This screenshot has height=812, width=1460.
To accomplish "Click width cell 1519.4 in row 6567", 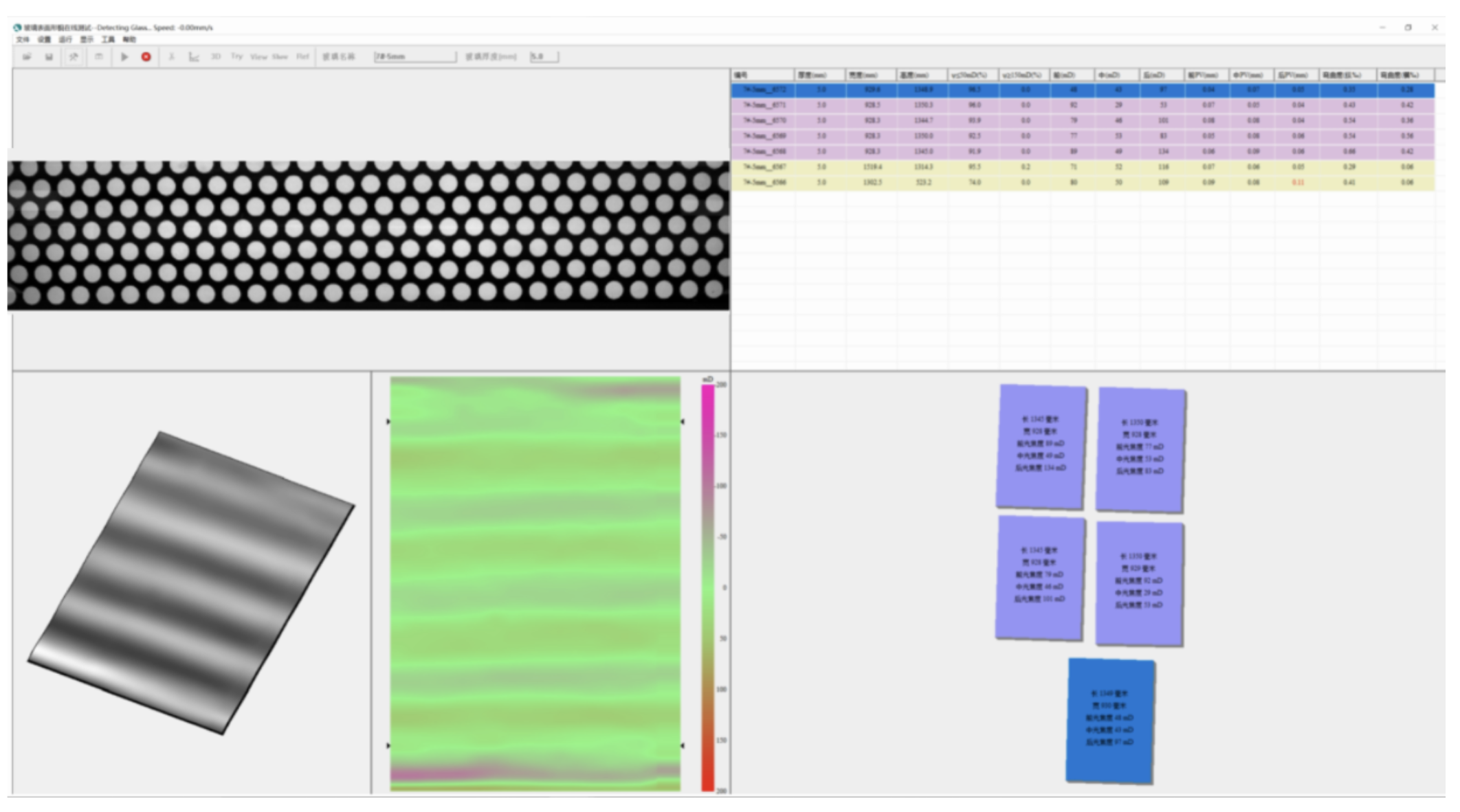I will coord(872,167).
